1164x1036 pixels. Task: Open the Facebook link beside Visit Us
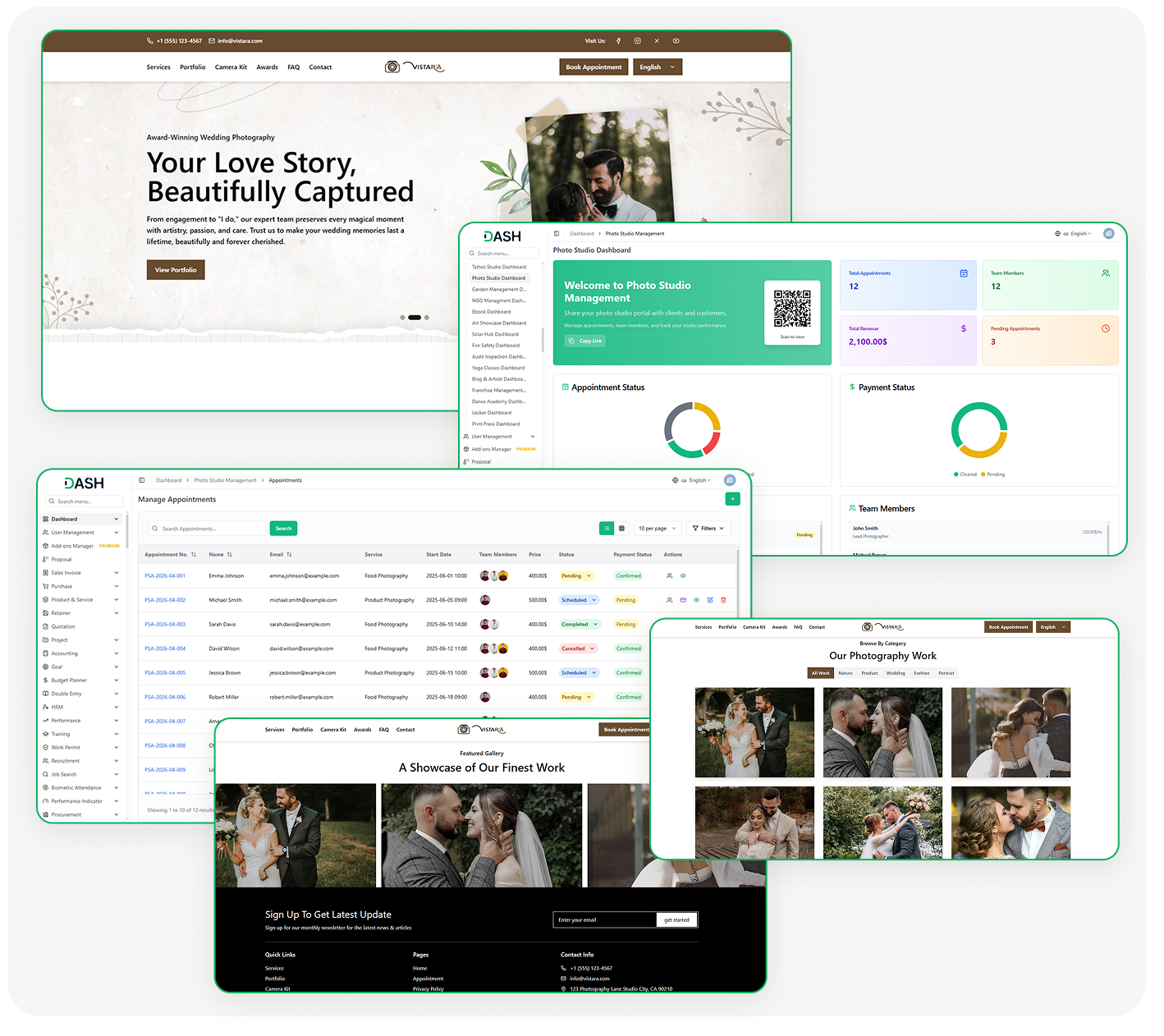point(618,41)
